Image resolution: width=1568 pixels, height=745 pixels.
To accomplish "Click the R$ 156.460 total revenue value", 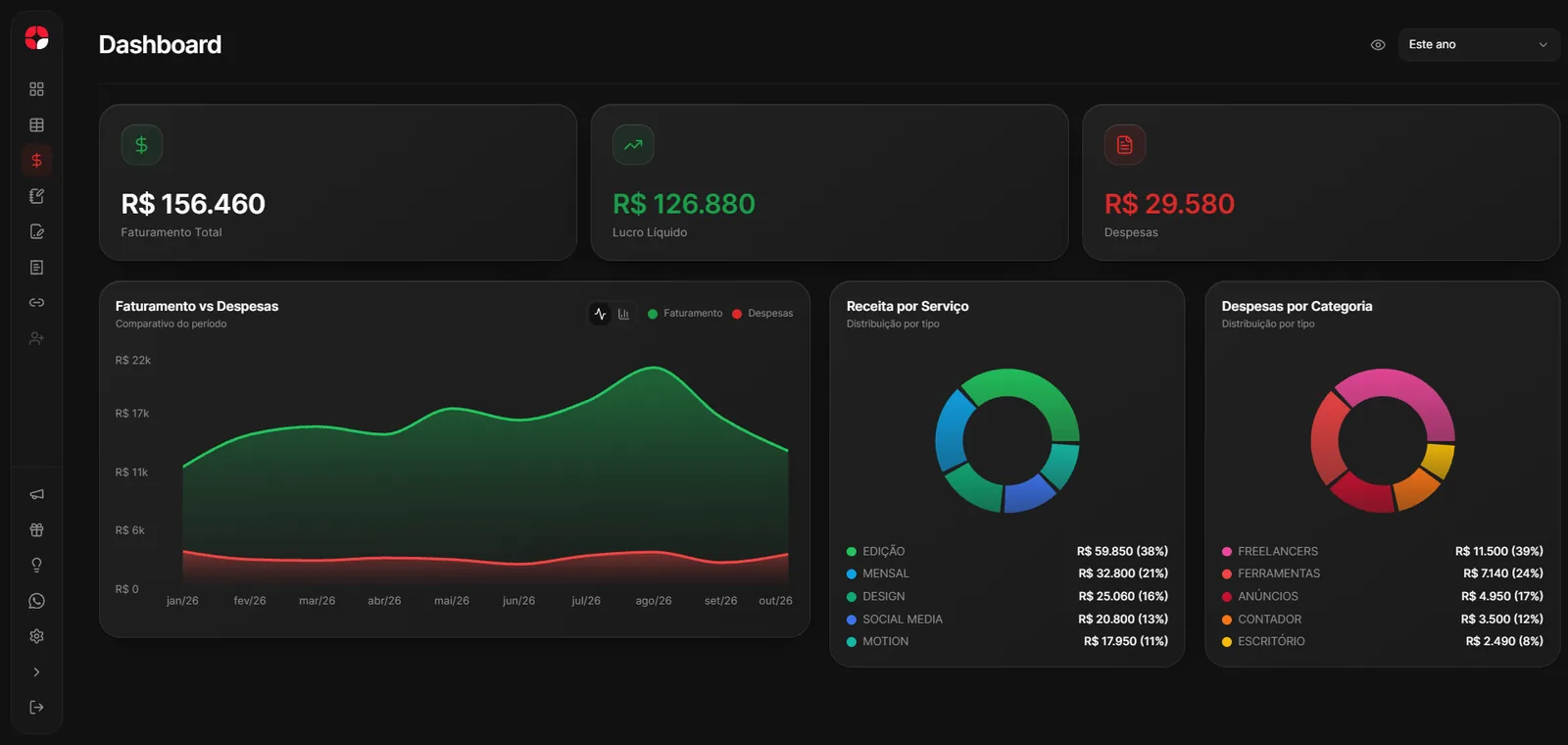I will pyautogui.click(x=193, y=204).
